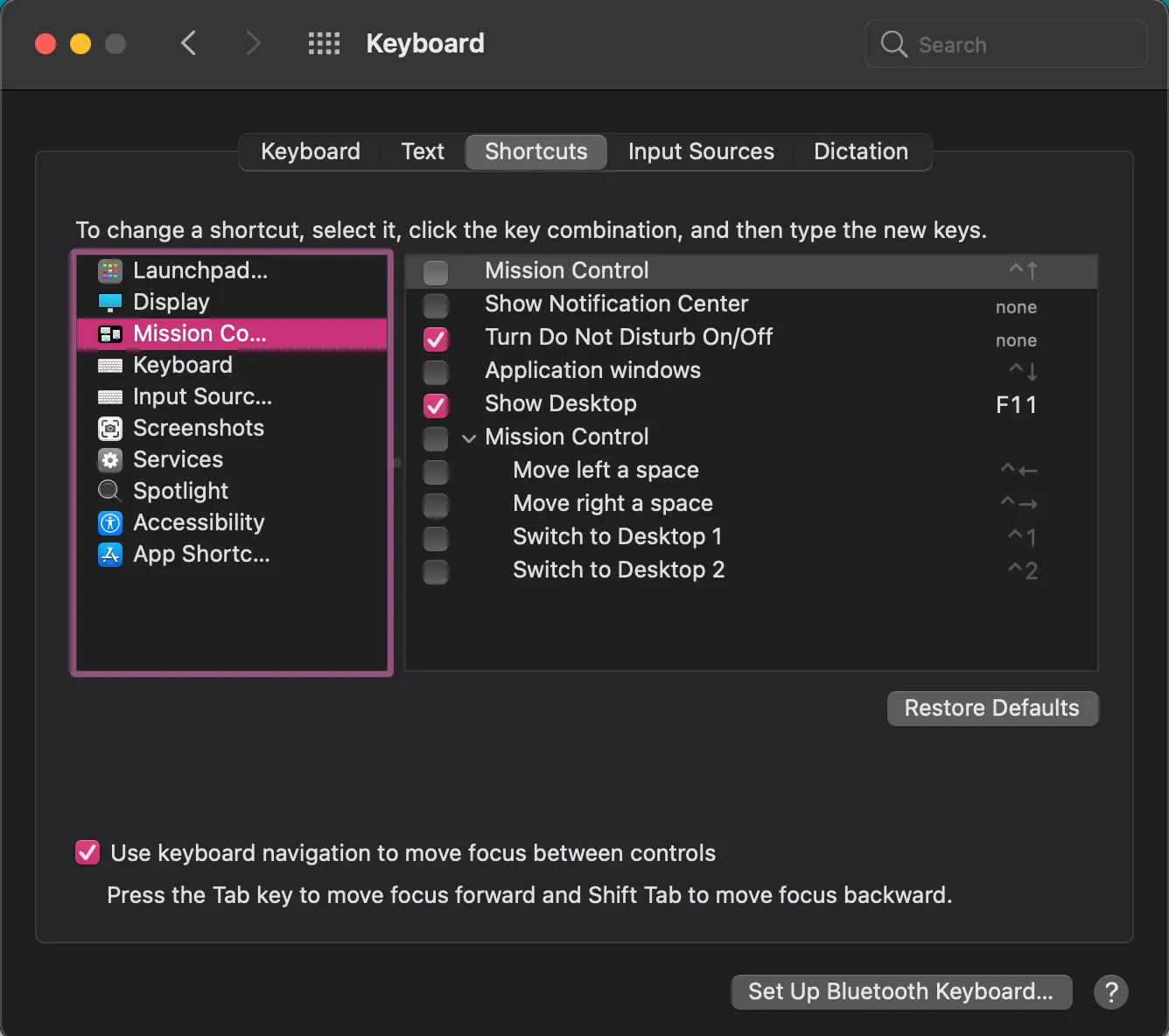The image size is (1169, 1036).
Task: Click the Search input field
Action: coord(1006,44)
